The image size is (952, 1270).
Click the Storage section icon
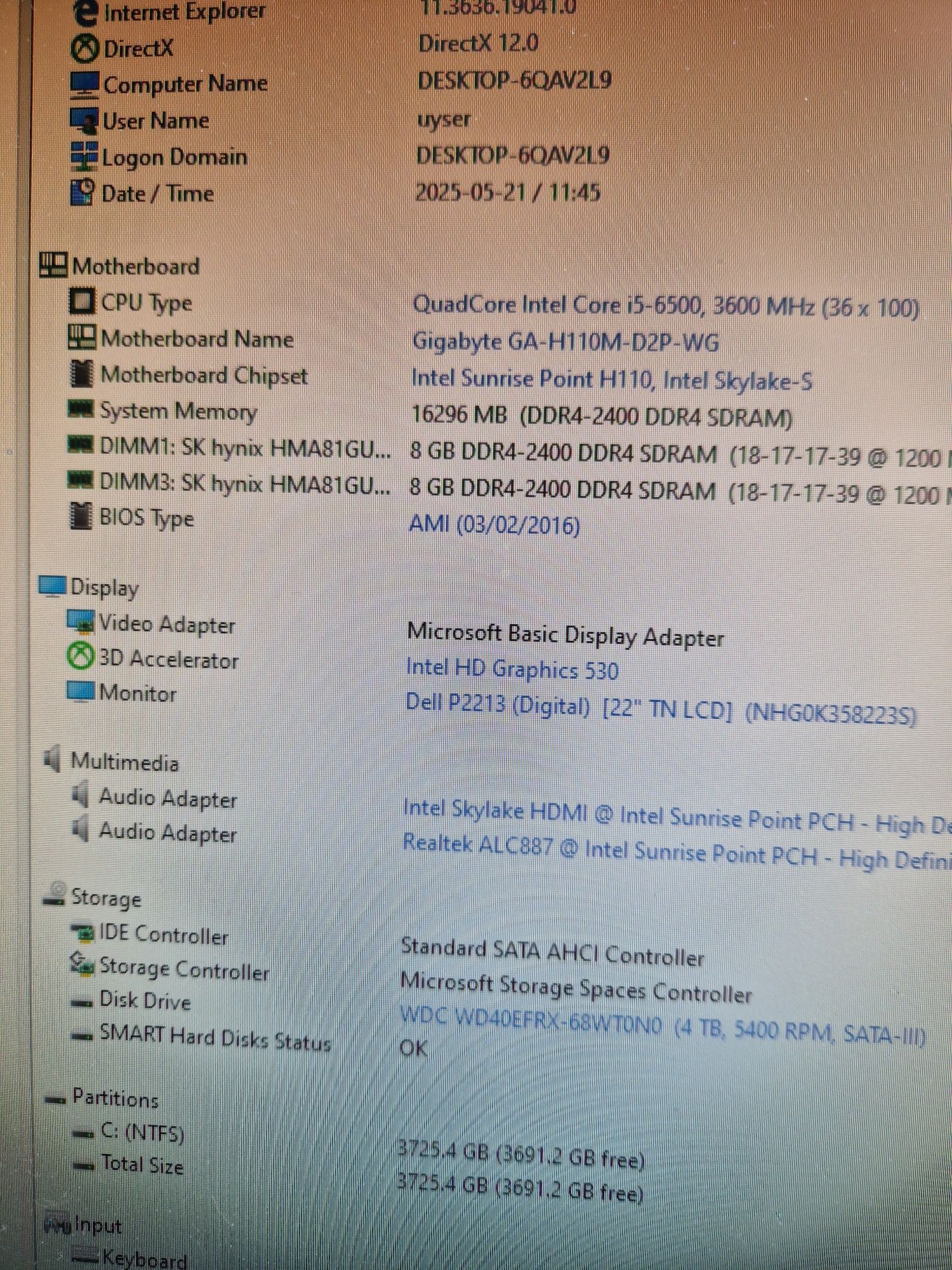tap(55, 894)
